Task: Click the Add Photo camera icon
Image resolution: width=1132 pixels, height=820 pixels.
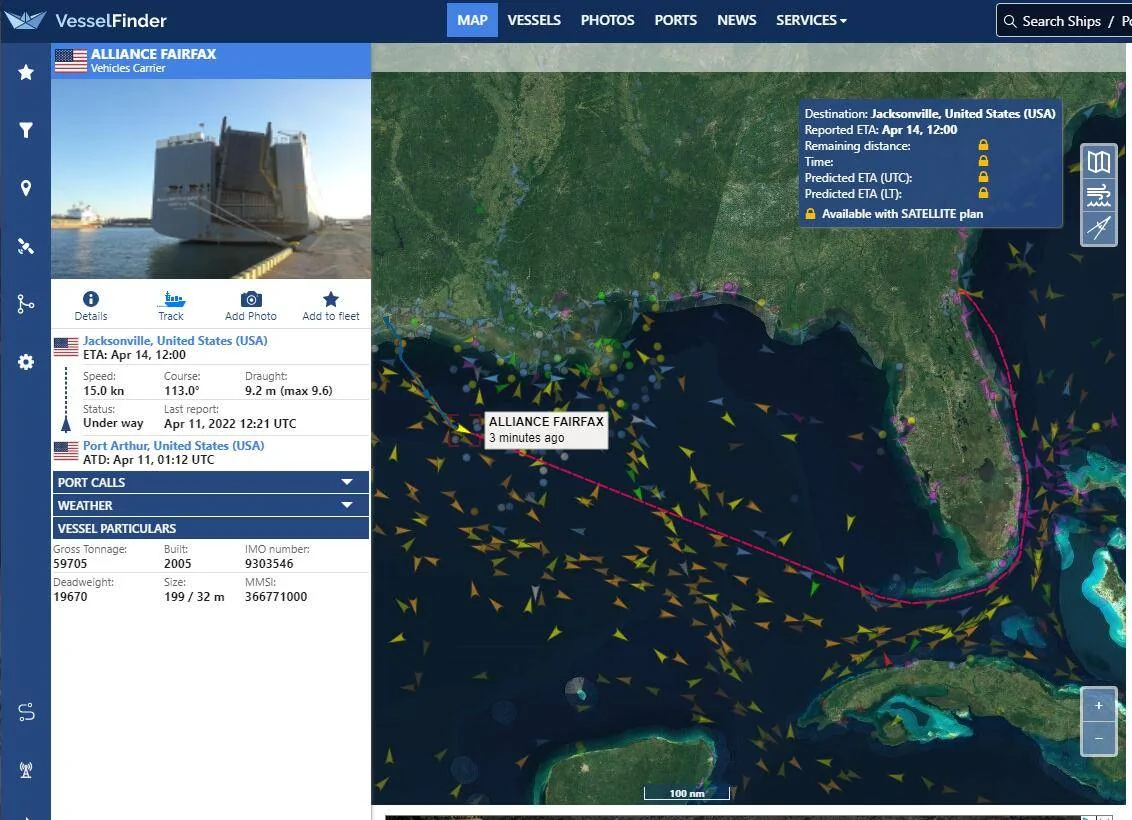Action: pos(251,299)
